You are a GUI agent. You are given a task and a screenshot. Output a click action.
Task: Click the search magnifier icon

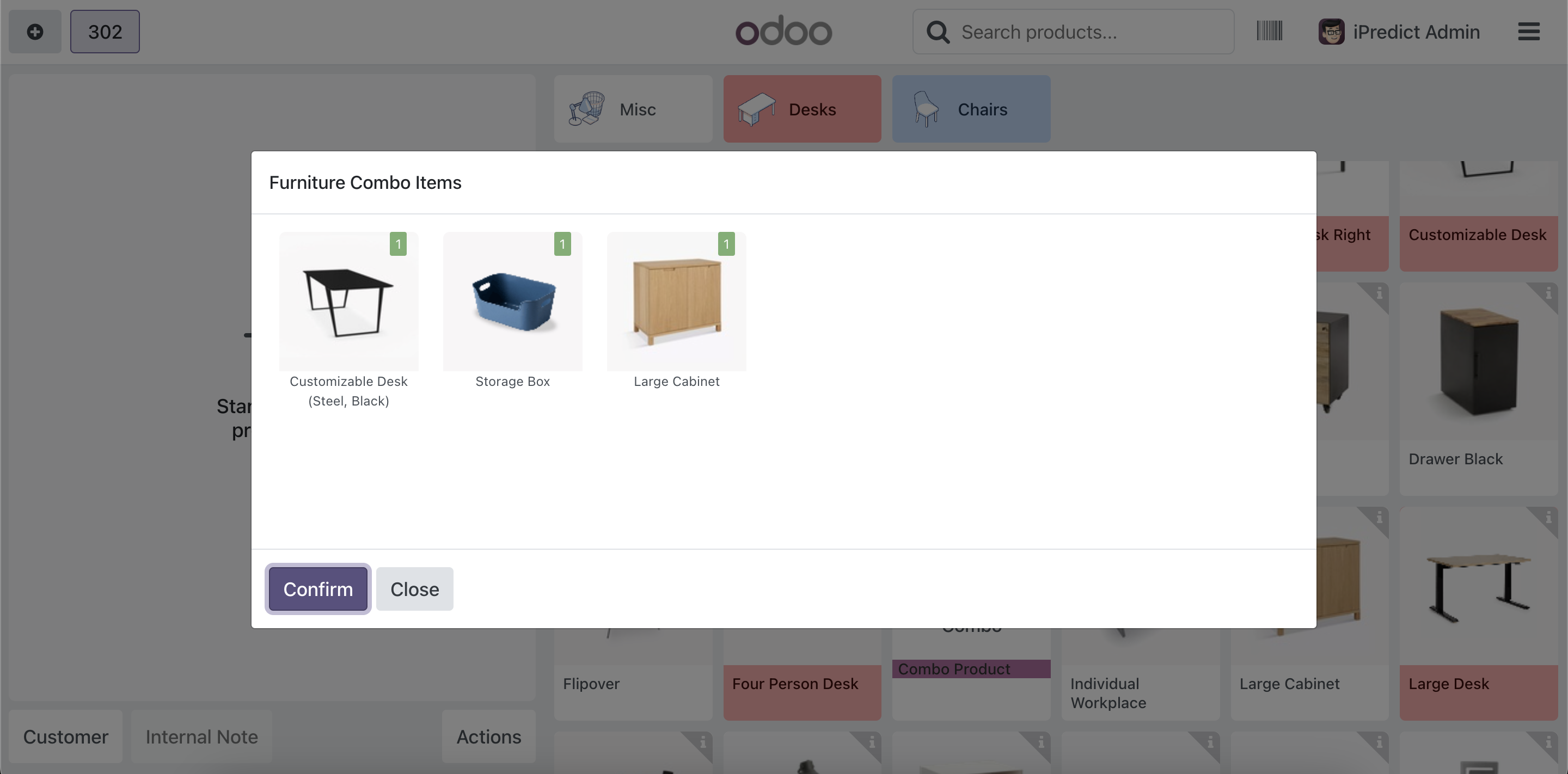point(938,32)
